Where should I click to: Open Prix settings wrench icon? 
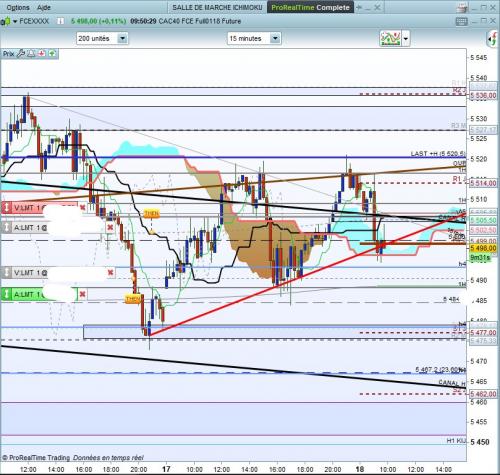click(x=21, y=54)
